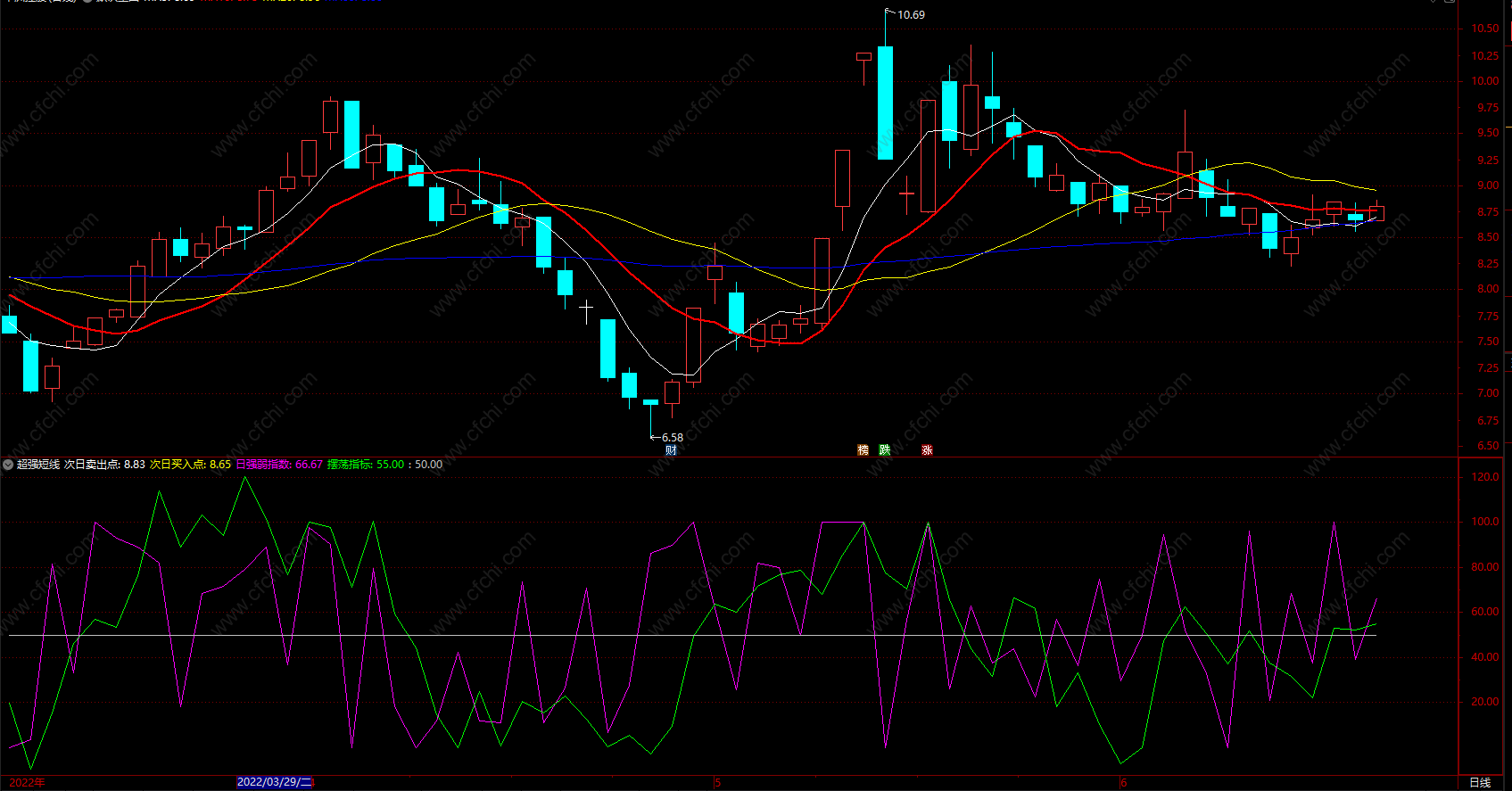Click the 50.00 reference value in indicator header

(429, 465)
